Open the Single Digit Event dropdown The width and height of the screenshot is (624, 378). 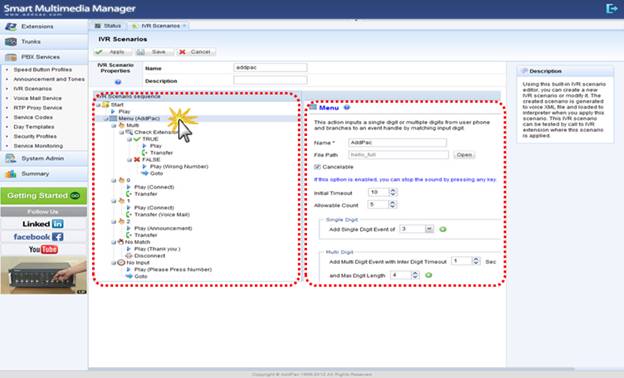coord(429,229)
